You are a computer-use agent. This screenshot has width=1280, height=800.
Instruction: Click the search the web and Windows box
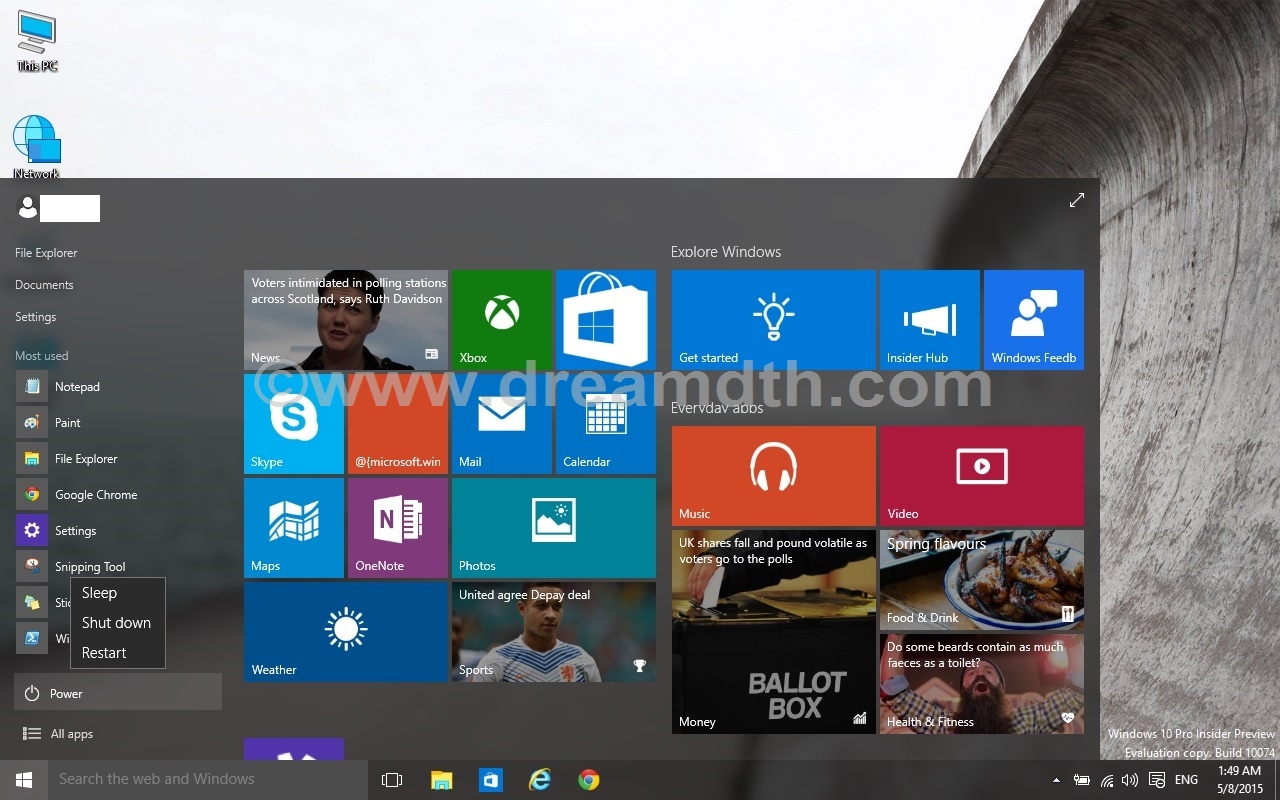pyautogui.click(x=208, y=779)
